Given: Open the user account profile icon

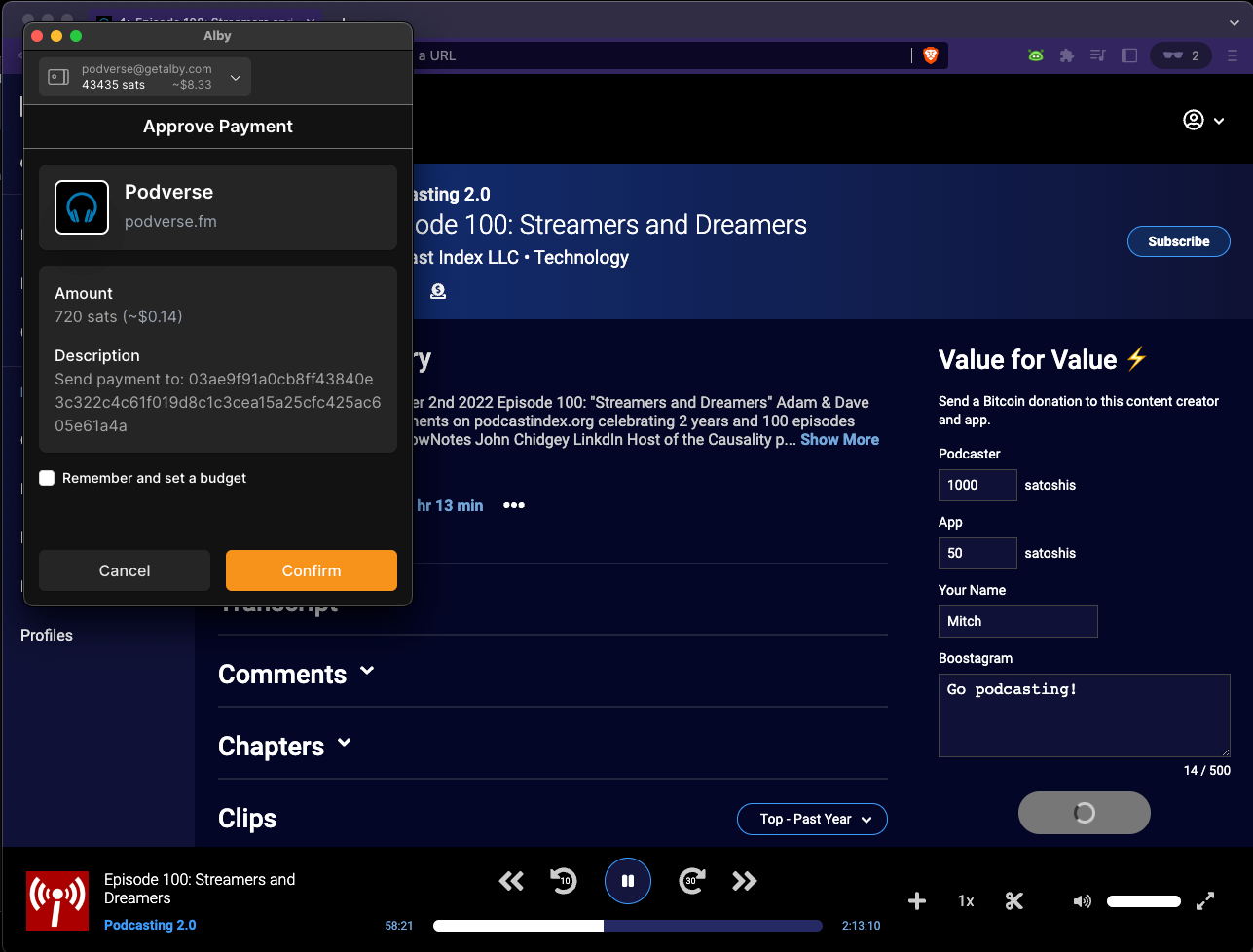Looking at the screenshot, I should pos(1194,120).
